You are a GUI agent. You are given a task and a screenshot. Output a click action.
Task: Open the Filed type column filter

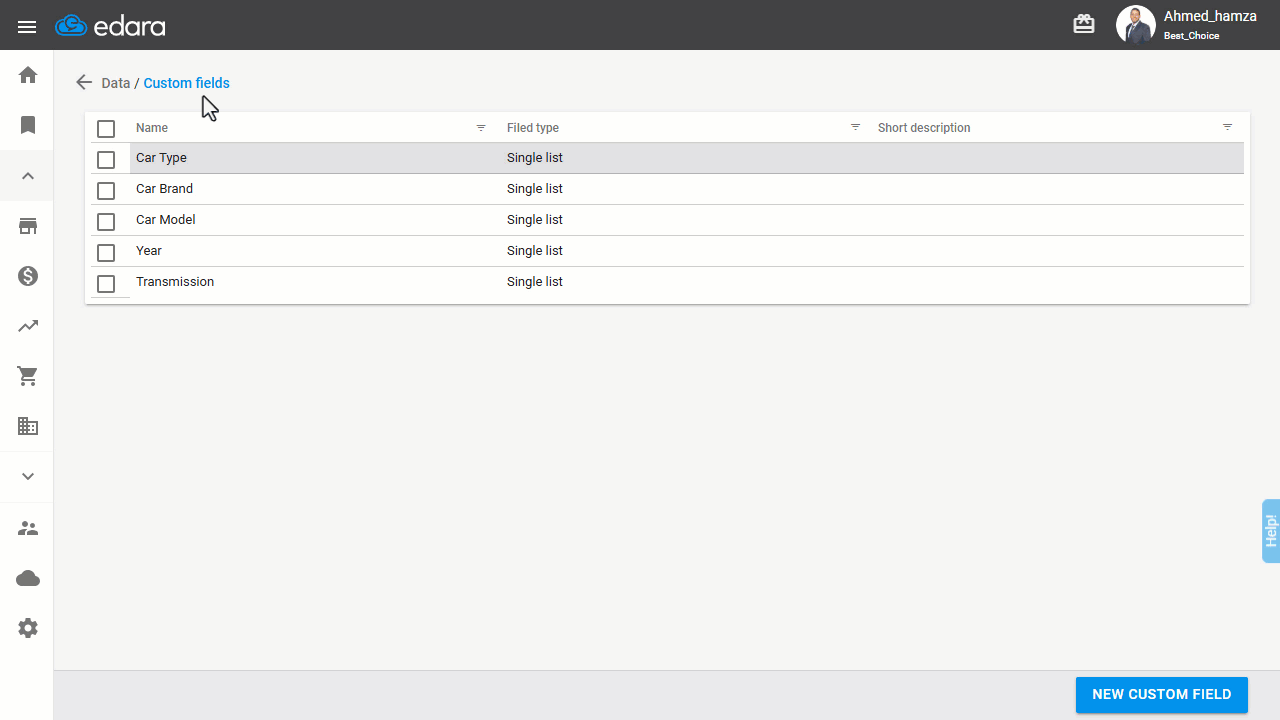tap(855, 127)
